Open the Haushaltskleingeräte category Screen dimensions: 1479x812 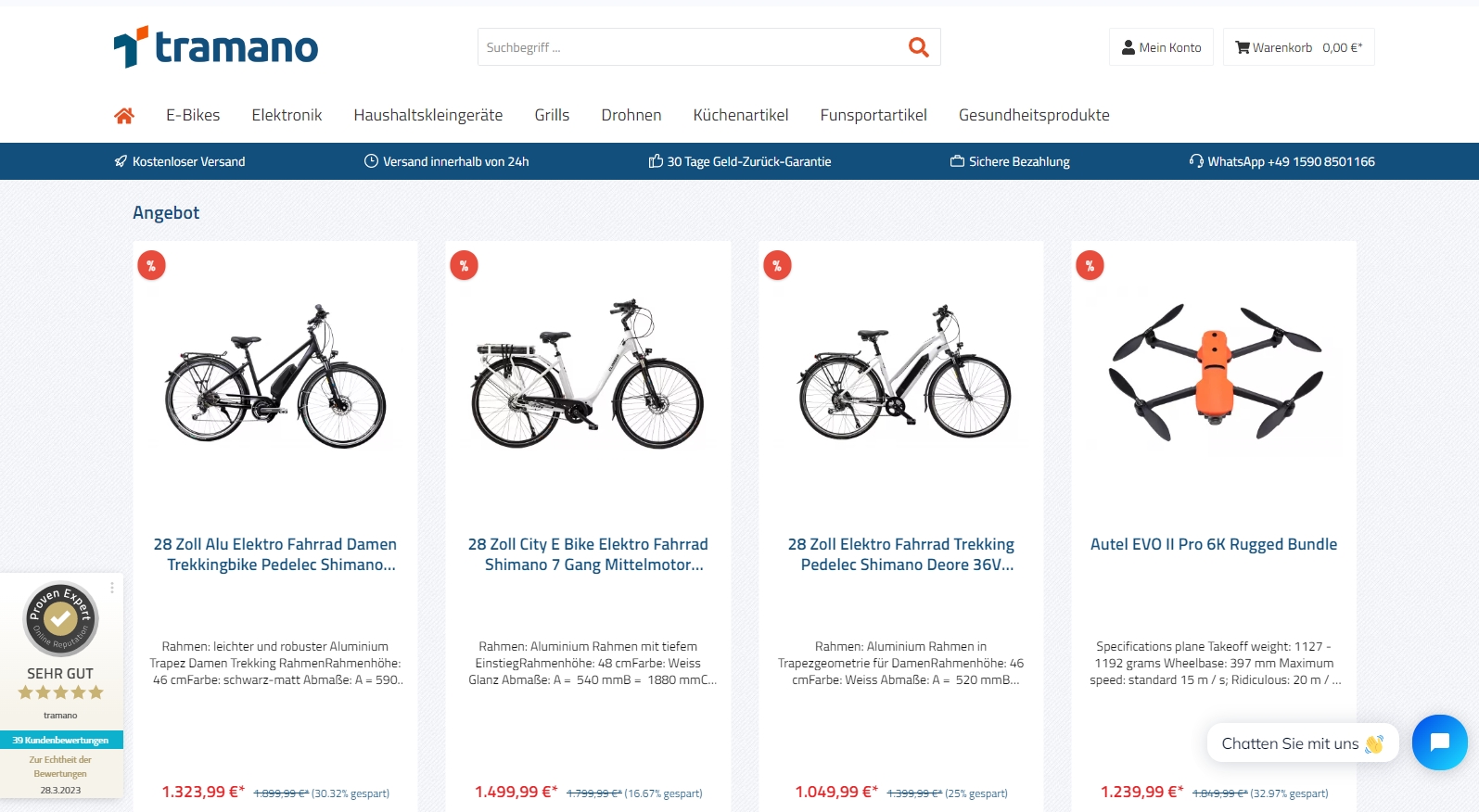[x=428, y=115]
